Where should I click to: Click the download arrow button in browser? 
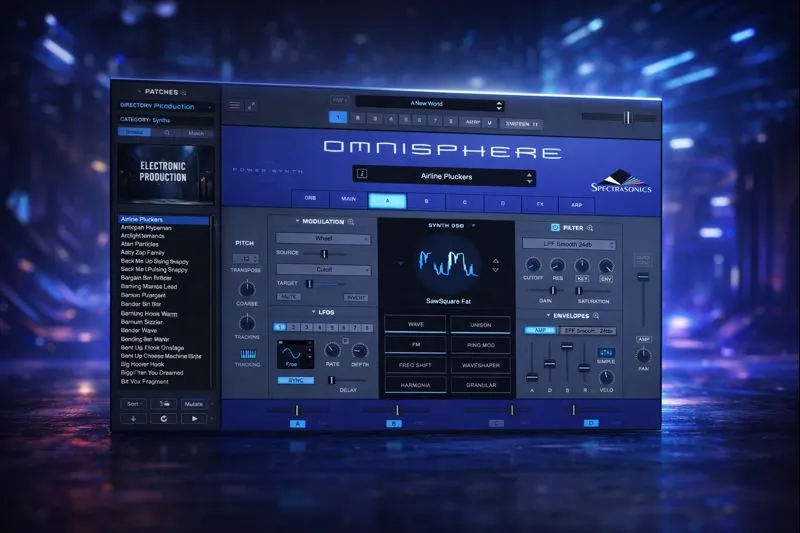(134, 419)
